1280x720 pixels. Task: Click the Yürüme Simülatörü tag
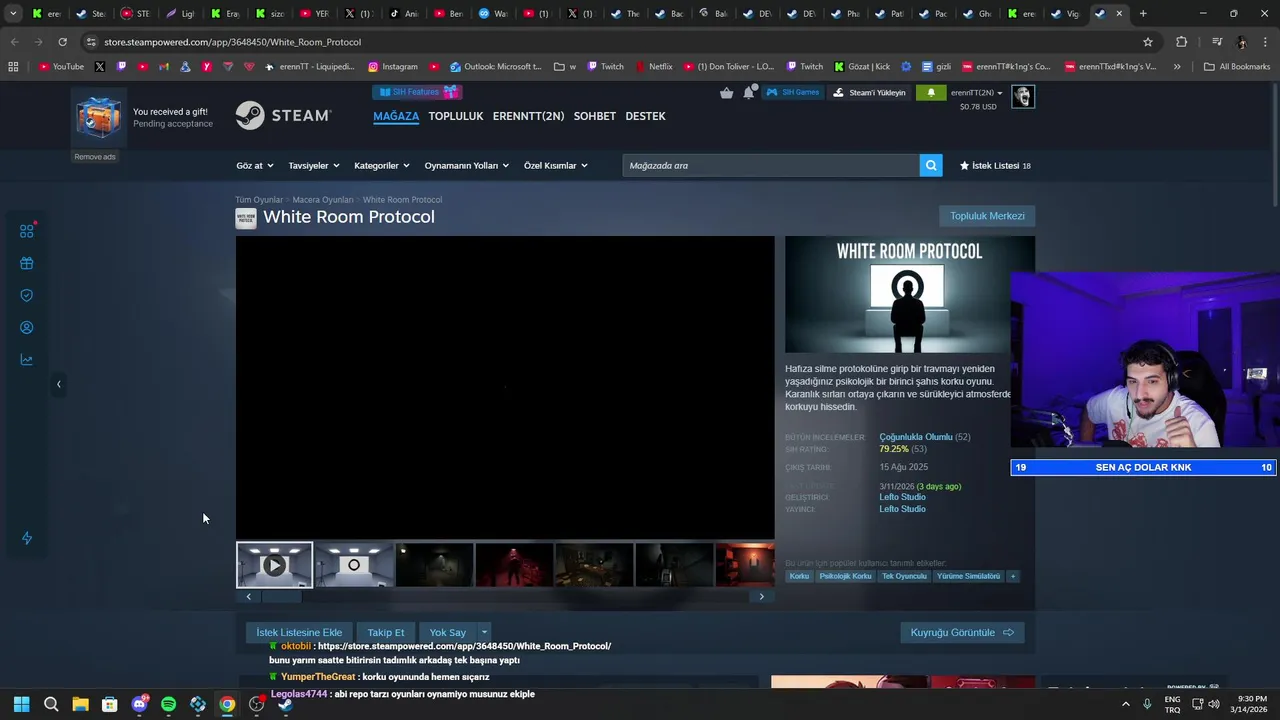click(968, 576)
